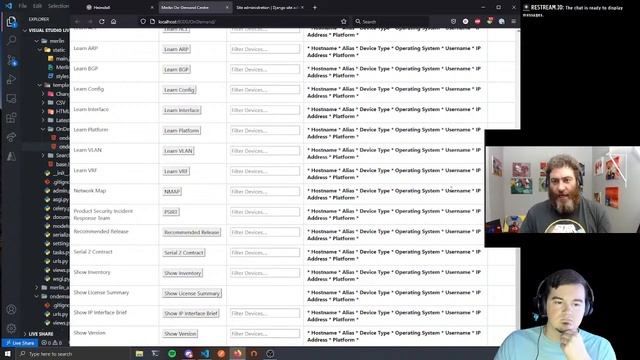
Task: Open the Live Share activity bar icon
Action: (11, 137)
